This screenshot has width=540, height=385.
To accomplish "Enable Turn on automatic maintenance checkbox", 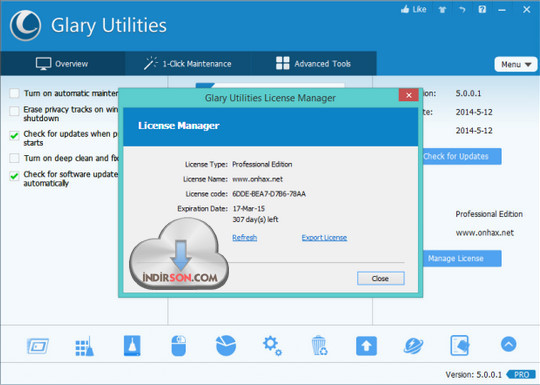I will 14,93.
